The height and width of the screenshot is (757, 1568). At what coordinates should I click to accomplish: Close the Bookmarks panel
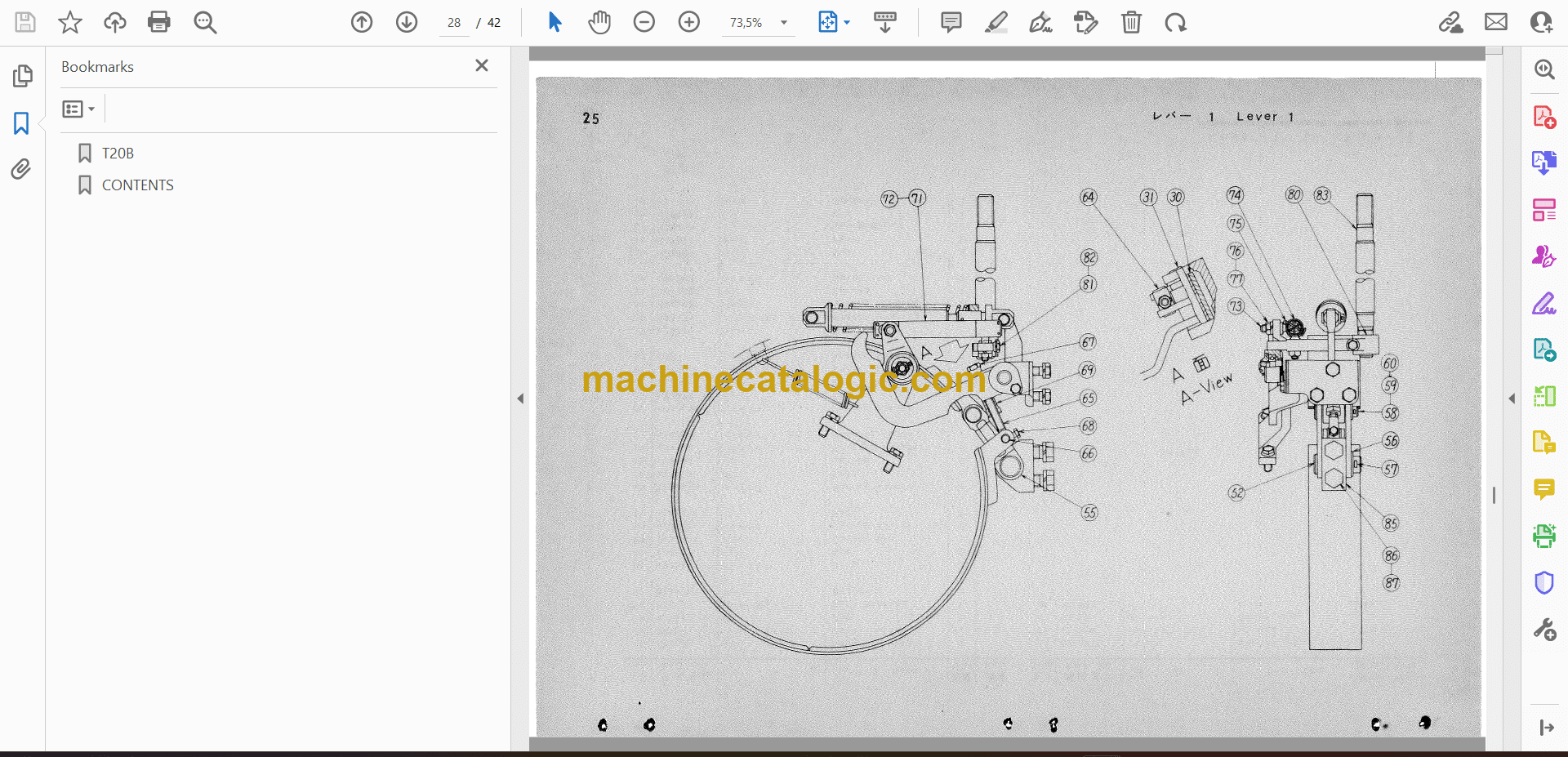point(482,65)
